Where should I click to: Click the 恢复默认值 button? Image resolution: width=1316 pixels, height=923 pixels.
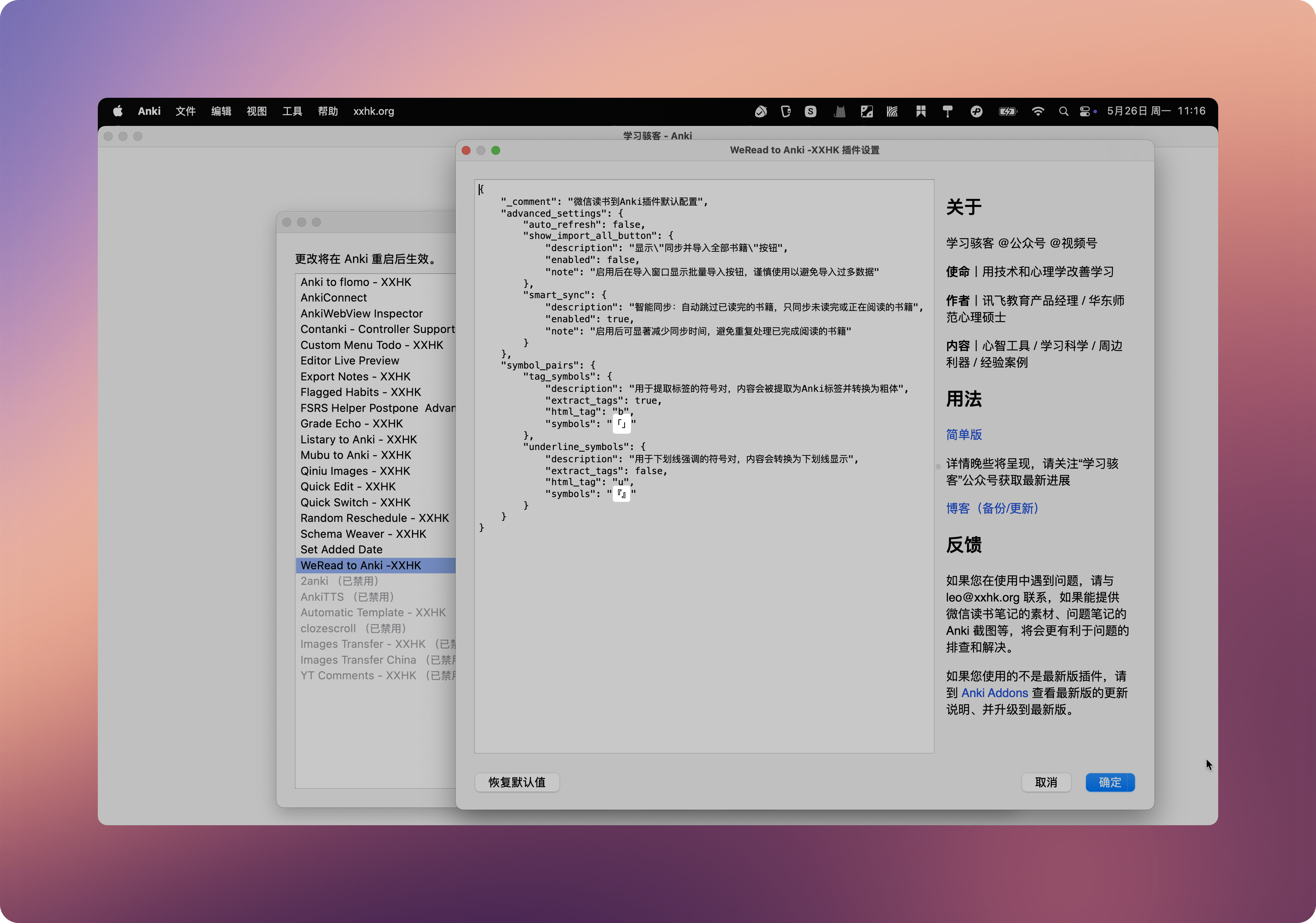click(516, 782)
